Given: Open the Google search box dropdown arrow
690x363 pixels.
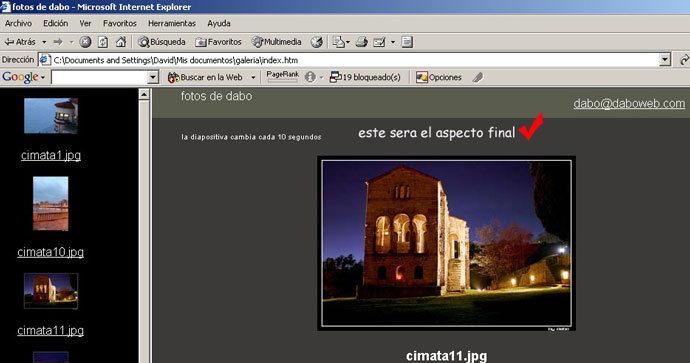Looking at the screenshot, I should point(153,77).
